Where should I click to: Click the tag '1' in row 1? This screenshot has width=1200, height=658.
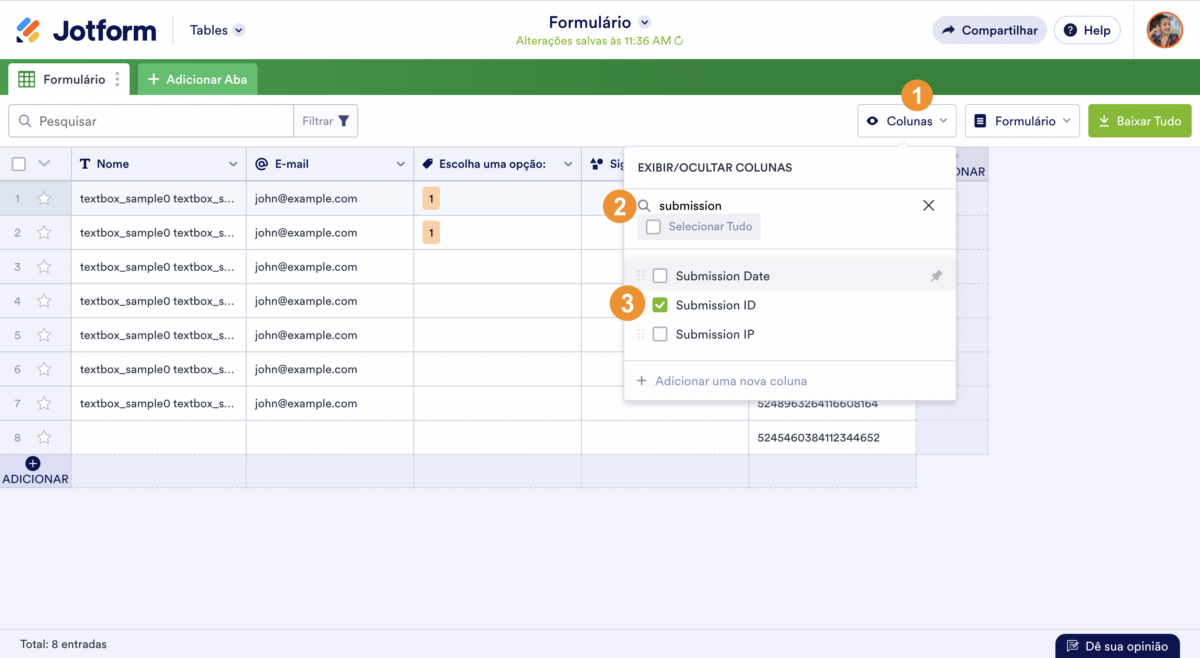click(x=431, y=198)
